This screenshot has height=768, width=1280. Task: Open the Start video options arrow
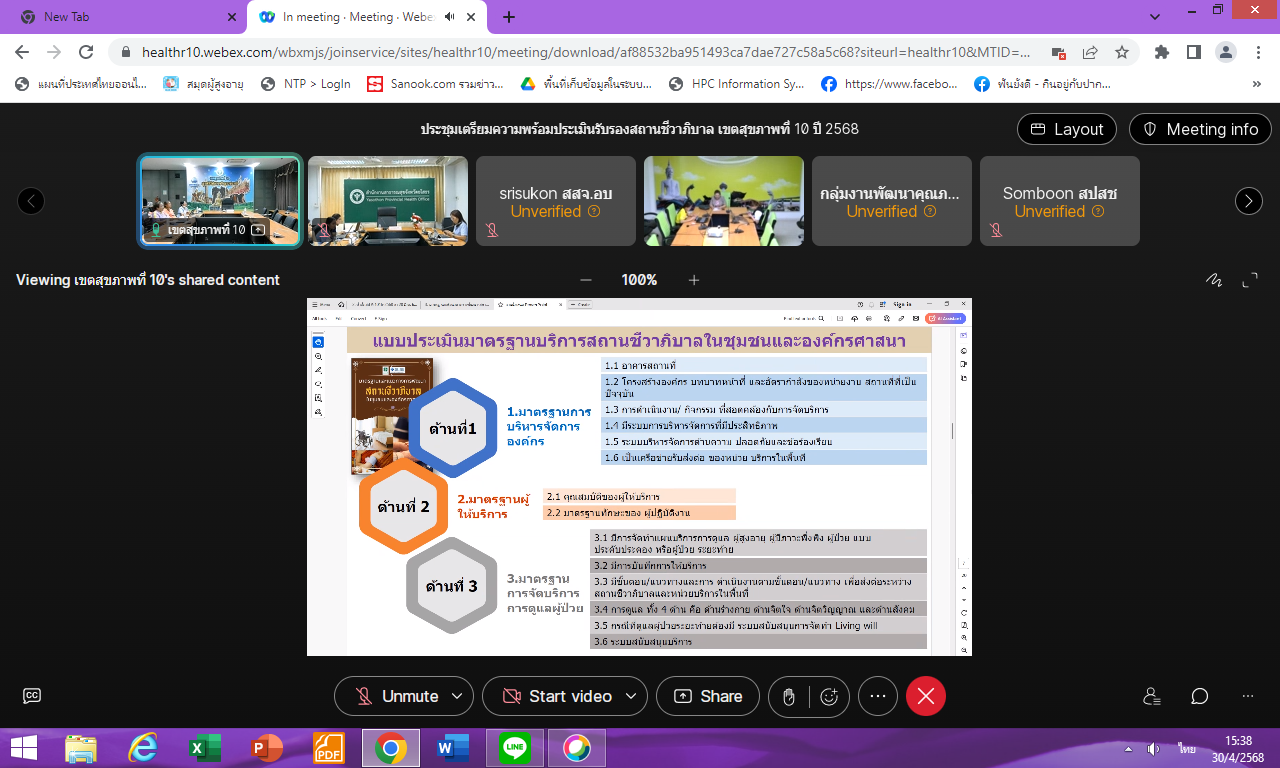631,696
